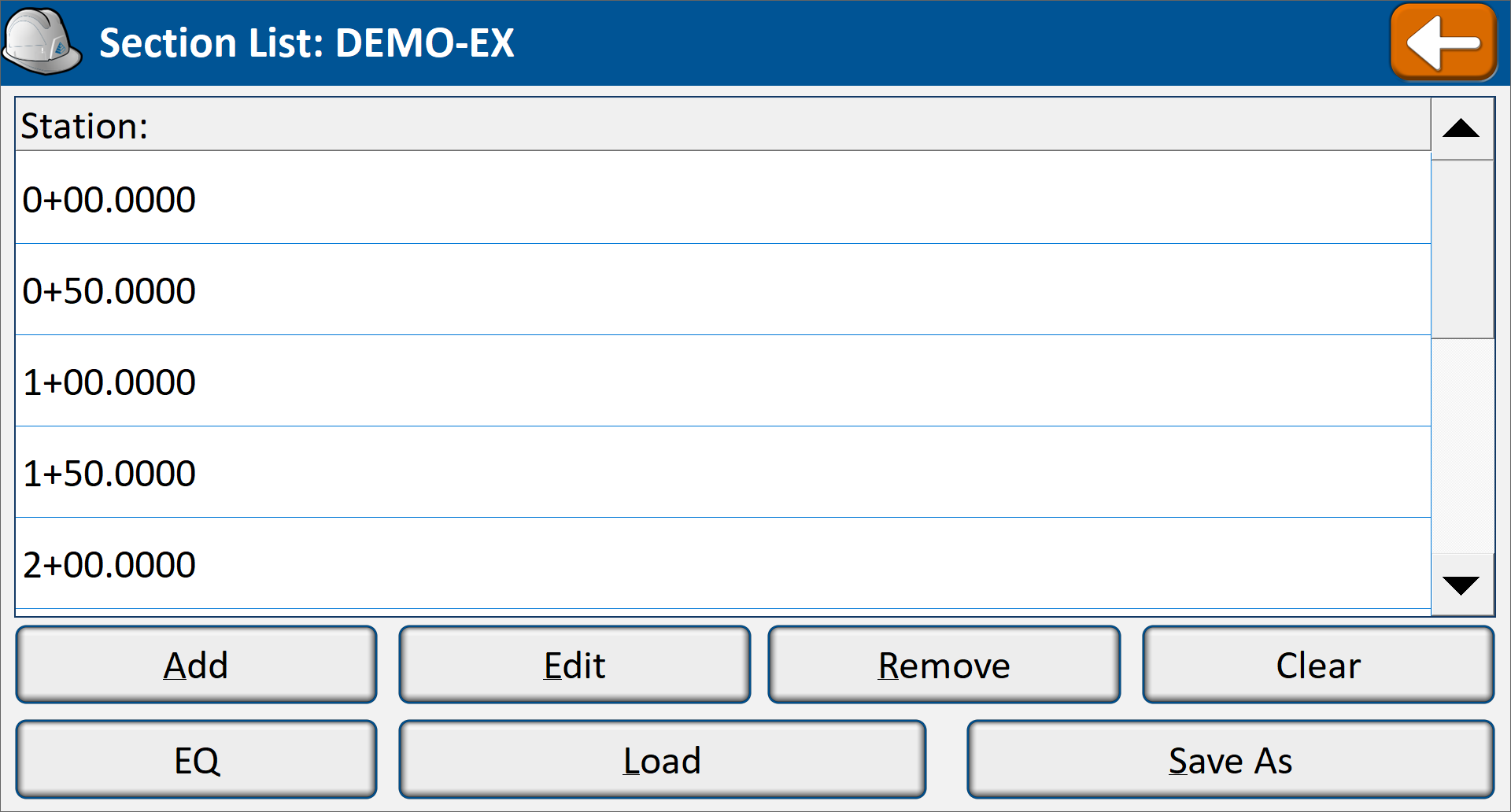Open Edit for the selected station
The image size is (1511, 812).
pyautogui.click(x=574, y=665)
